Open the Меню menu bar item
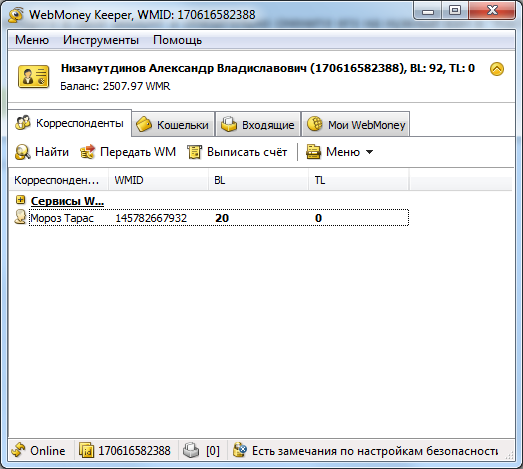Image resolution: width=523 pixels, height=469 pixels. [x=32, y=40]
